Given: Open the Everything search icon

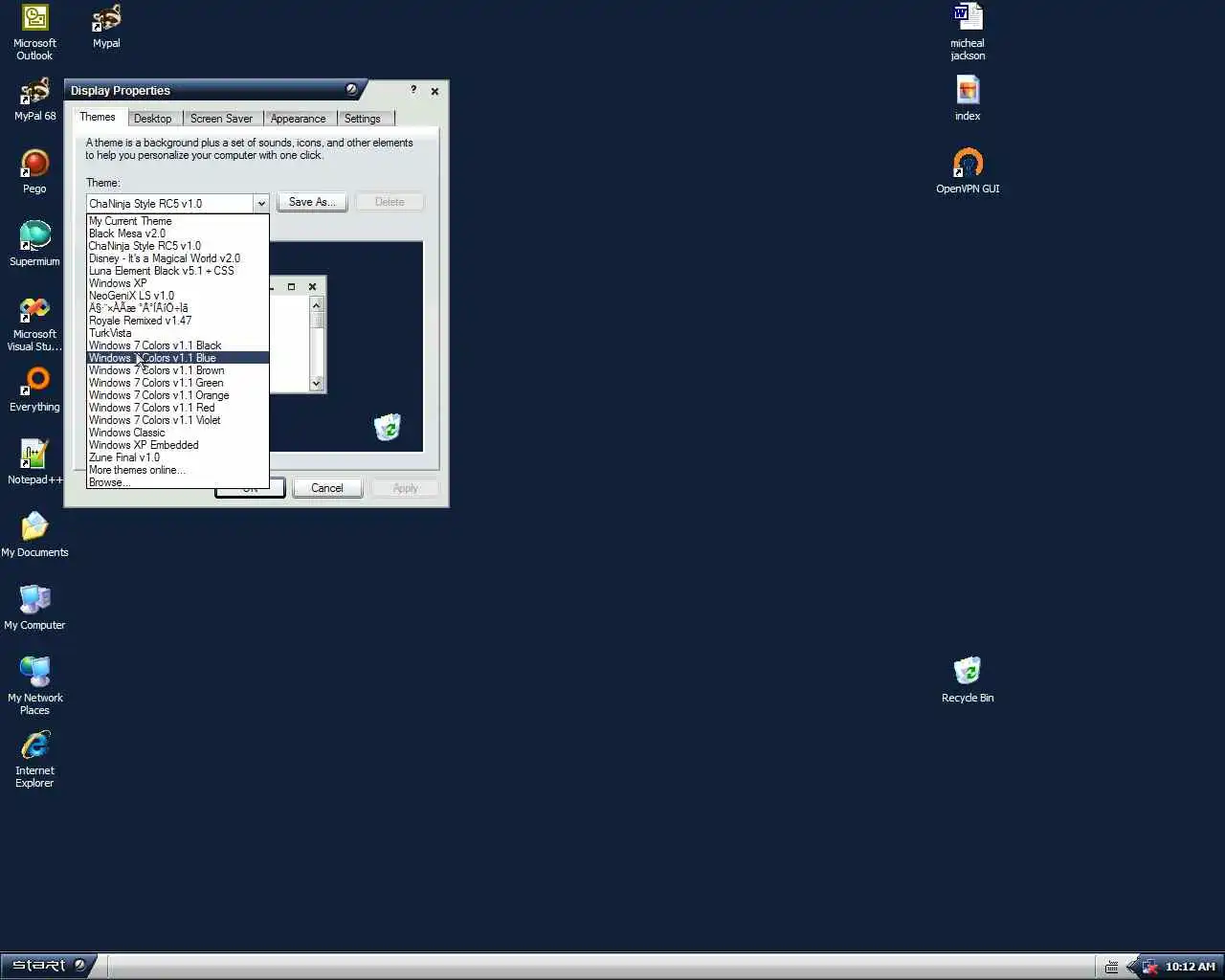Looking at the screenshot, I should [x=34, y=390].
